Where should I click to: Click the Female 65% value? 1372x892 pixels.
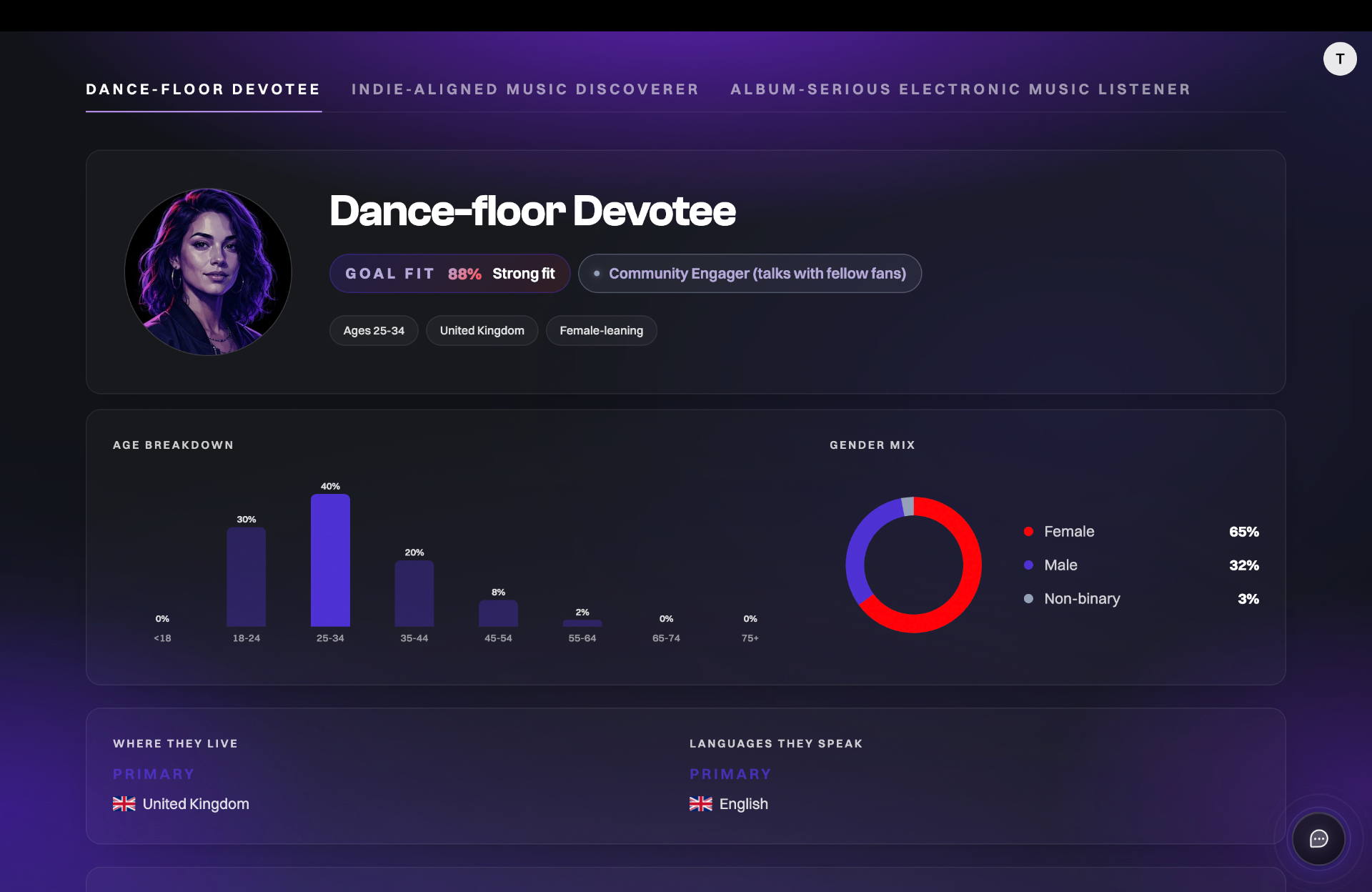tap(1244, 532)
